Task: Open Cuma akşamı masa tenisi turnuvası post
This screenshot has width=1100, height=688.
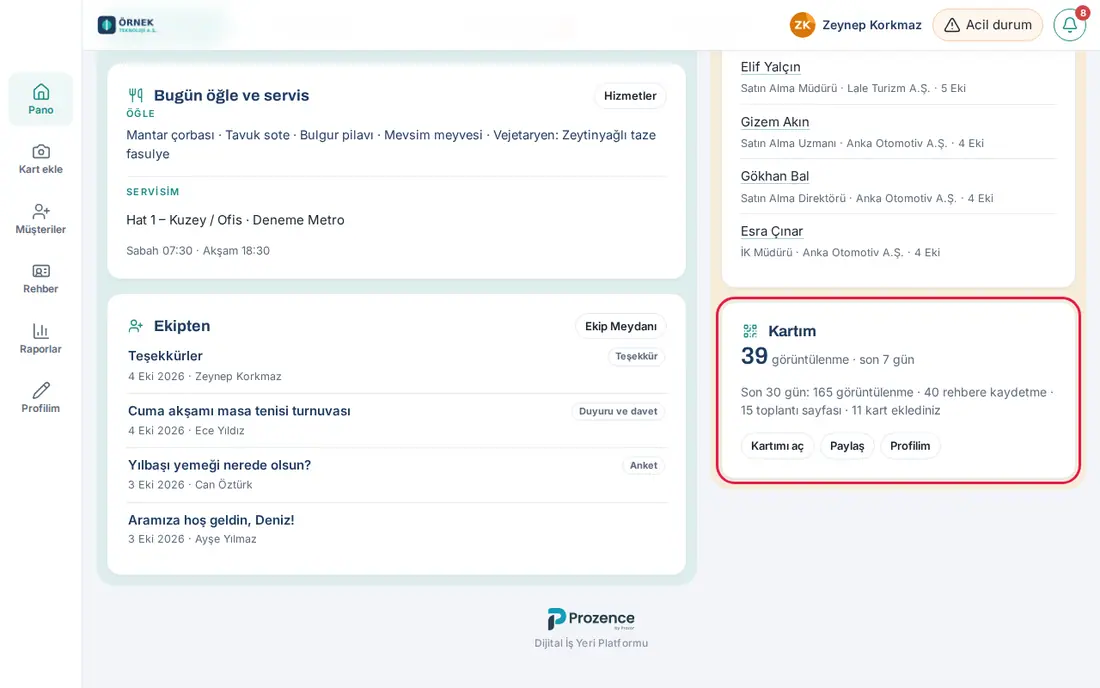Action: pyautogui.click(x=239, y=411)
